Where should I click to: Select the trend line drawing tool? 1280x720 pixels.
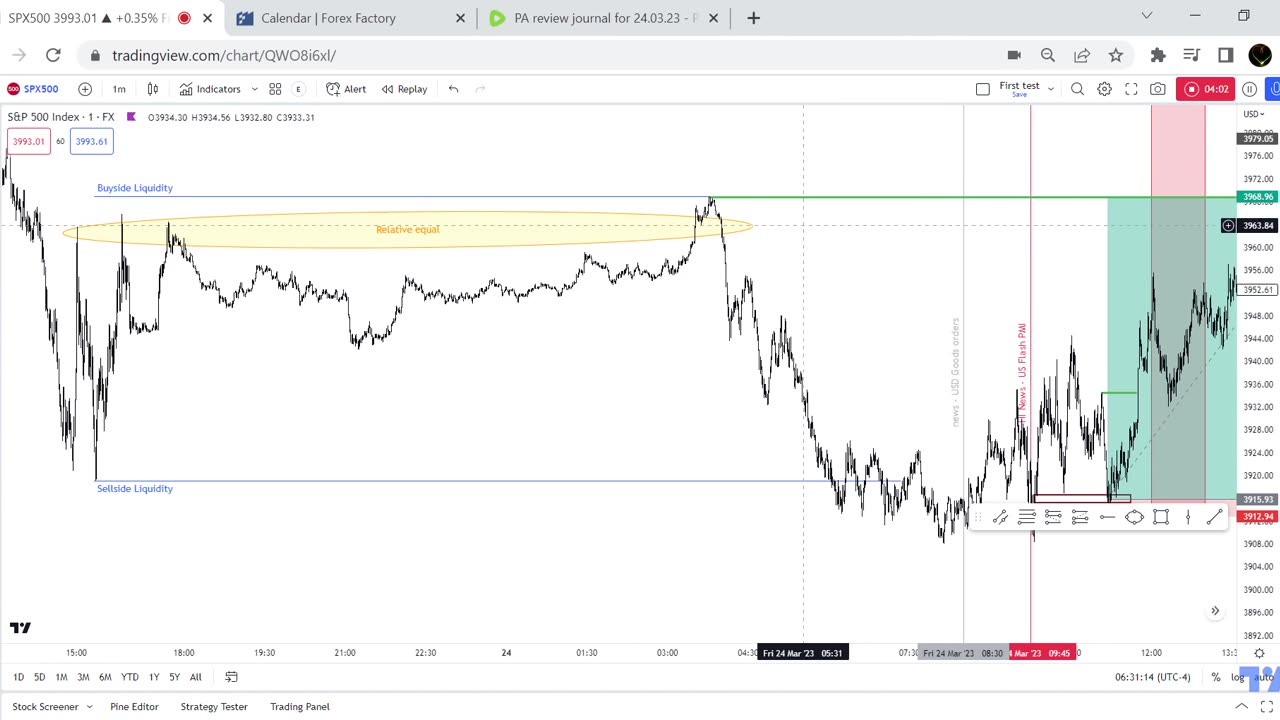point(1214,517)
